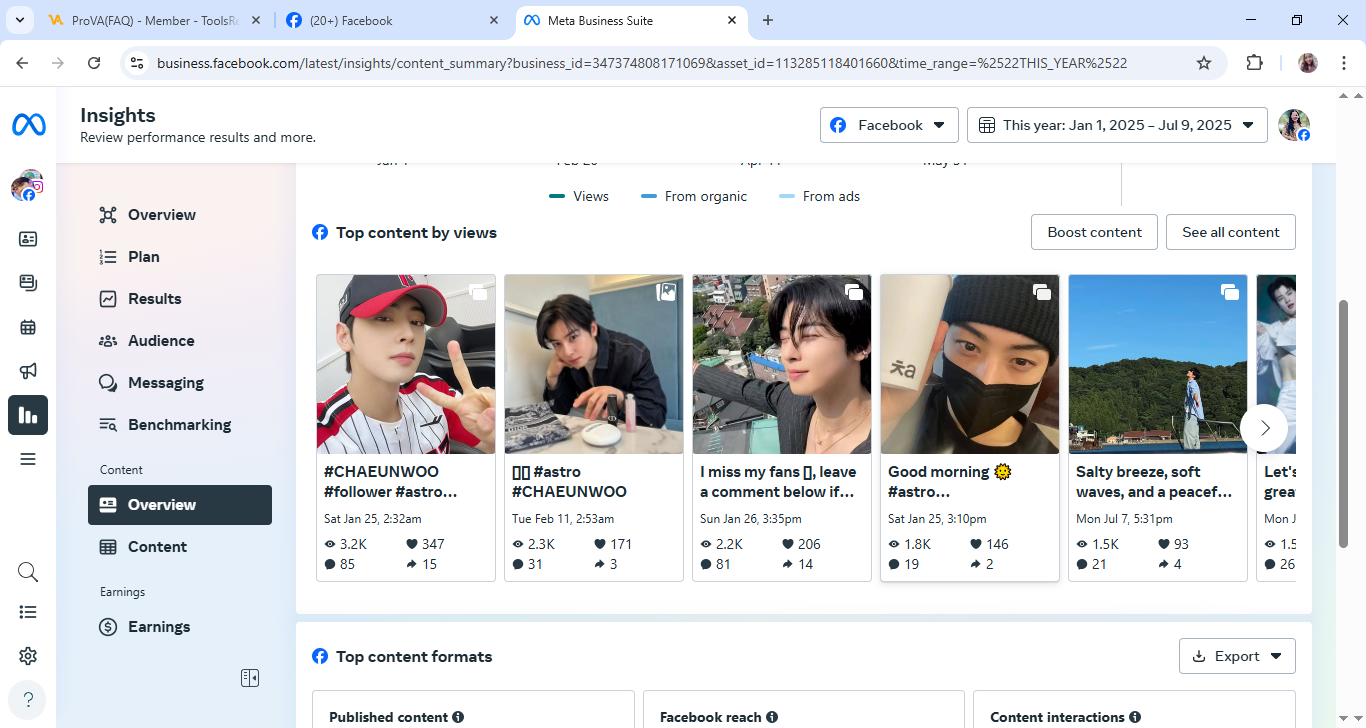
Task: Click the info icon beside Facebook reach
Action: (771, 717)
